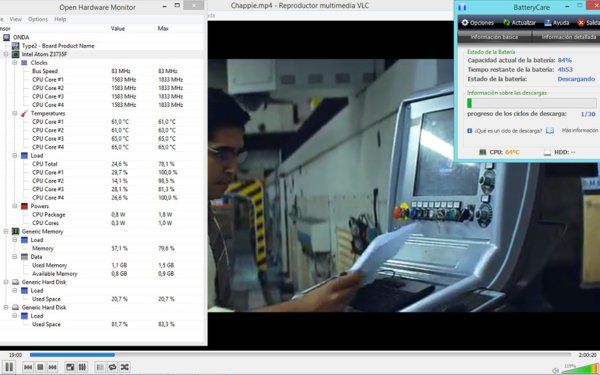The height and width of the screenshot is (375, 600).
Task: Click the BatteryCare discharge cycle progress bar
Action: coord(532,103)
